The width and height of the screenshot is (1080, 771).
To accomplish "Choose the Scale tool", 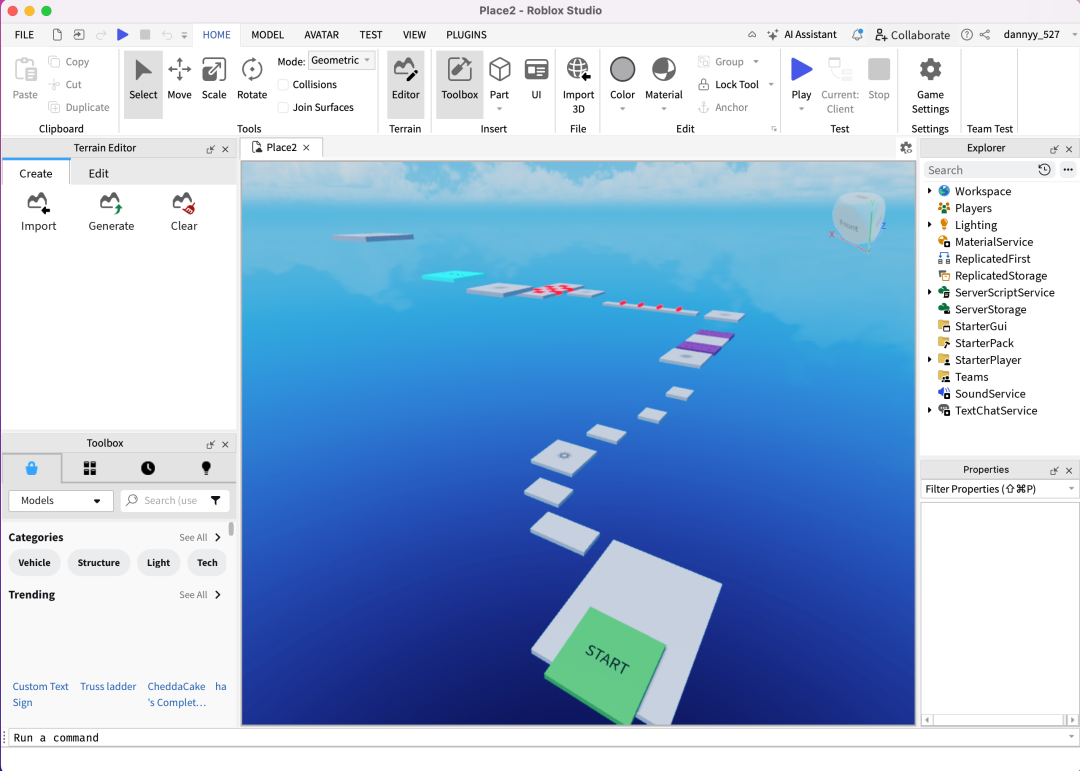I will [214, 80].
